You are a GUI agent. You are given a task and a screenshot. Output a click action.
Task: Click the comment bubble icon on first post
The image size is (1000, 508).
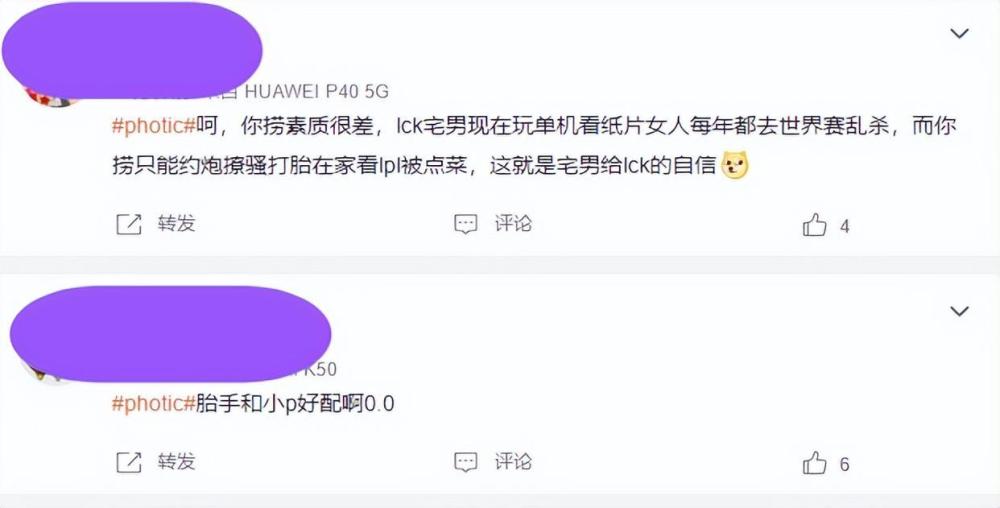466,224
